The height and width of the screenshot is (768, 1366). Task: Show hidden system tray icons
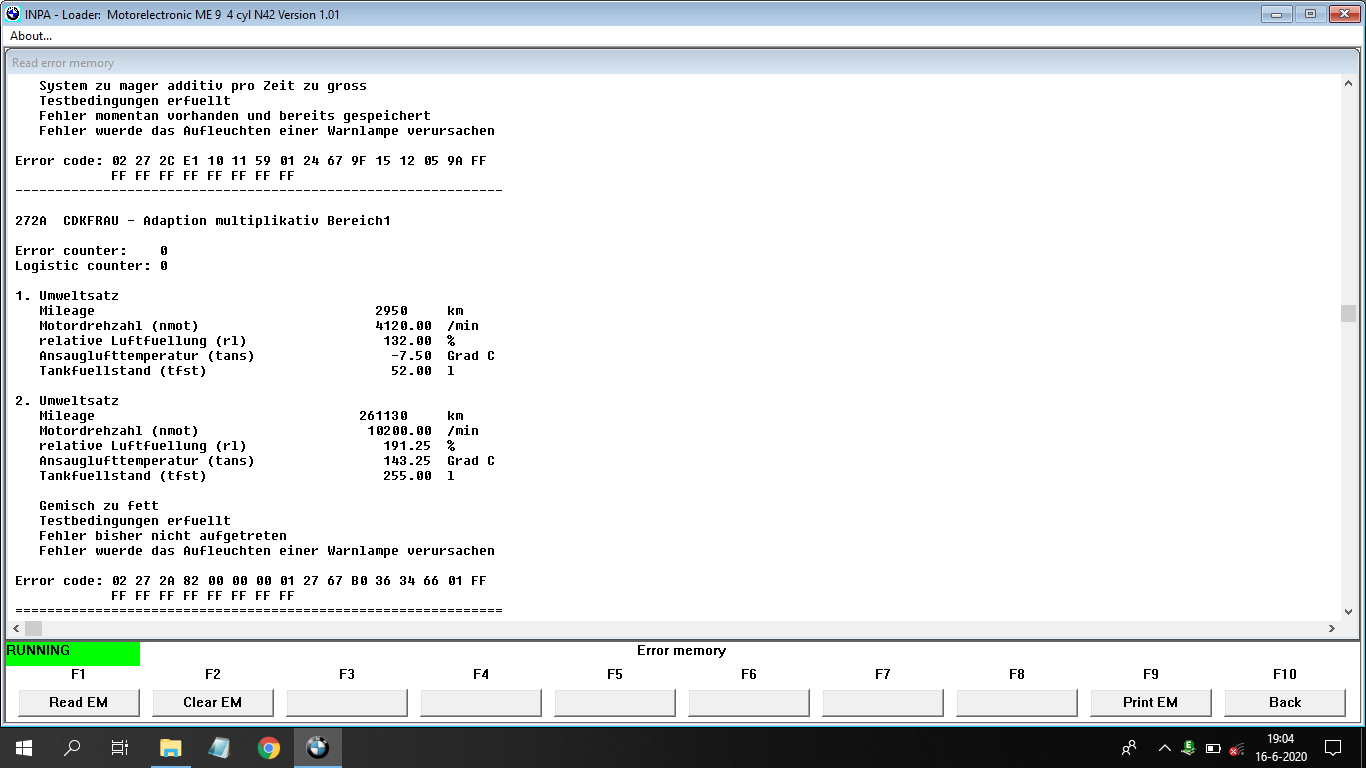pyautogui.click(x=1164, y=748)
